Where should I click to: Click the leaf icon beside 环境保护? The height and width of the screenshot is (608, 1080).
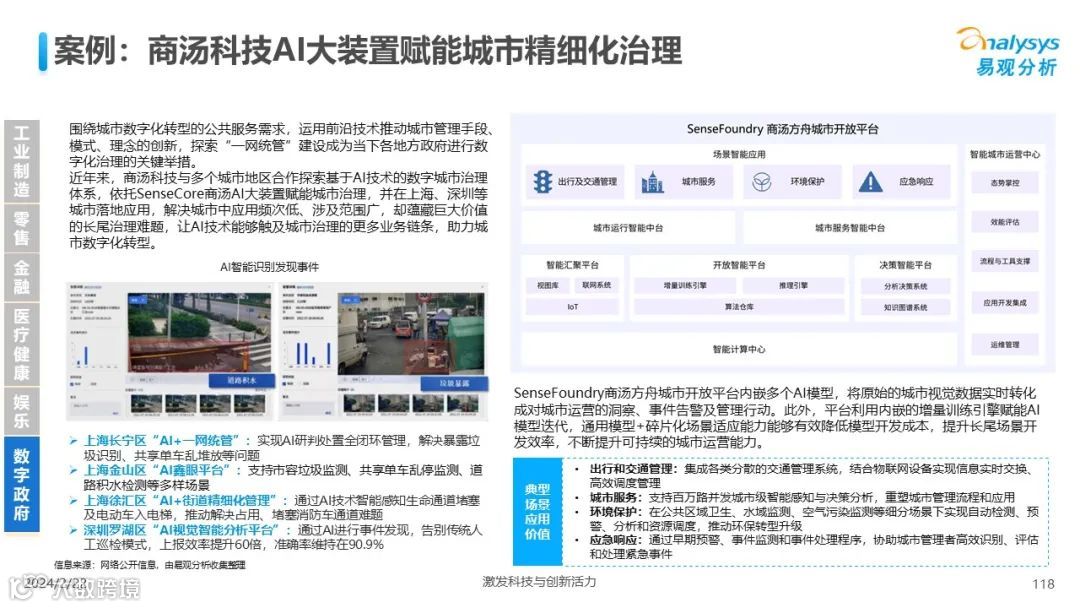pyautogui.click(x=761, y=182)
